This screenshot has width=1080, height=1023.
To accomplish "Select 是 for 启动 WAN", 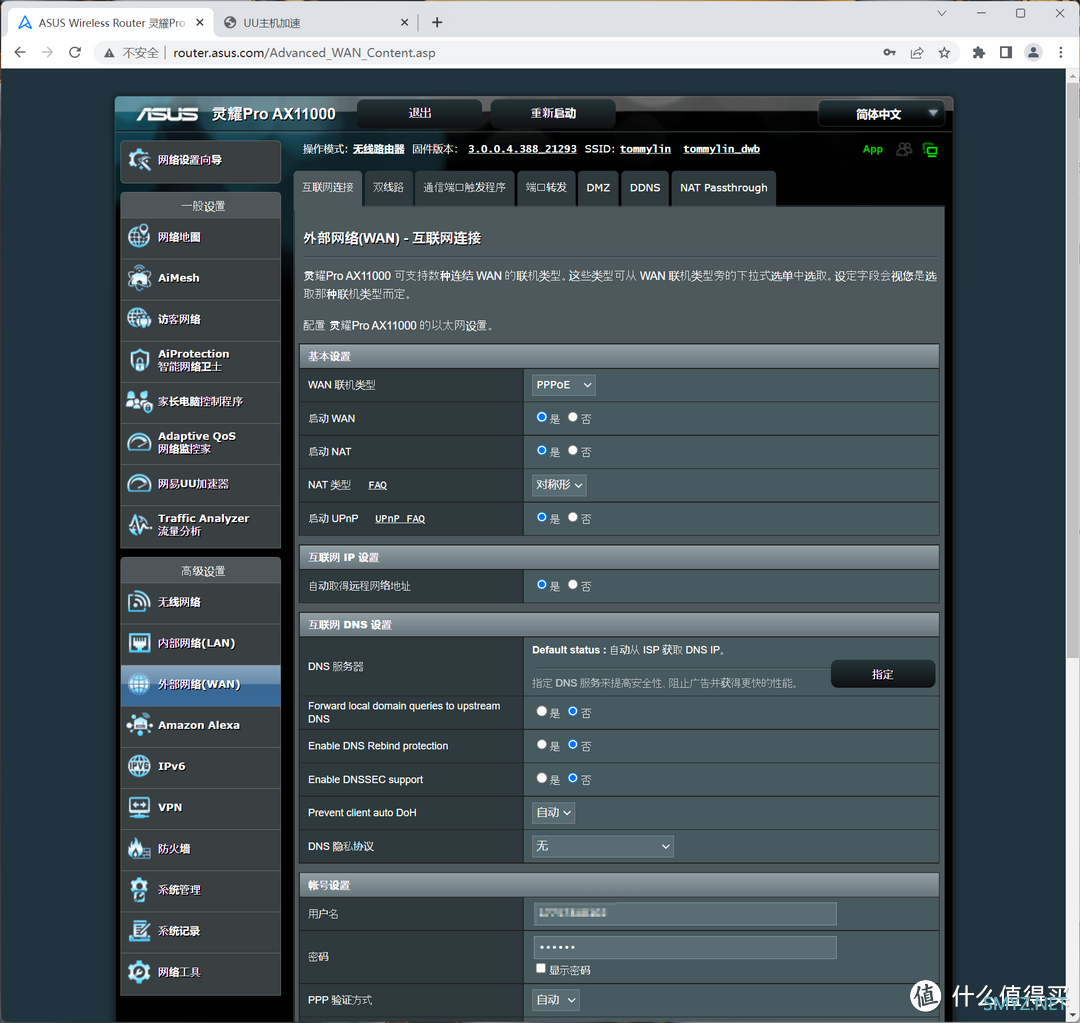I will click(x=541, y=417).
